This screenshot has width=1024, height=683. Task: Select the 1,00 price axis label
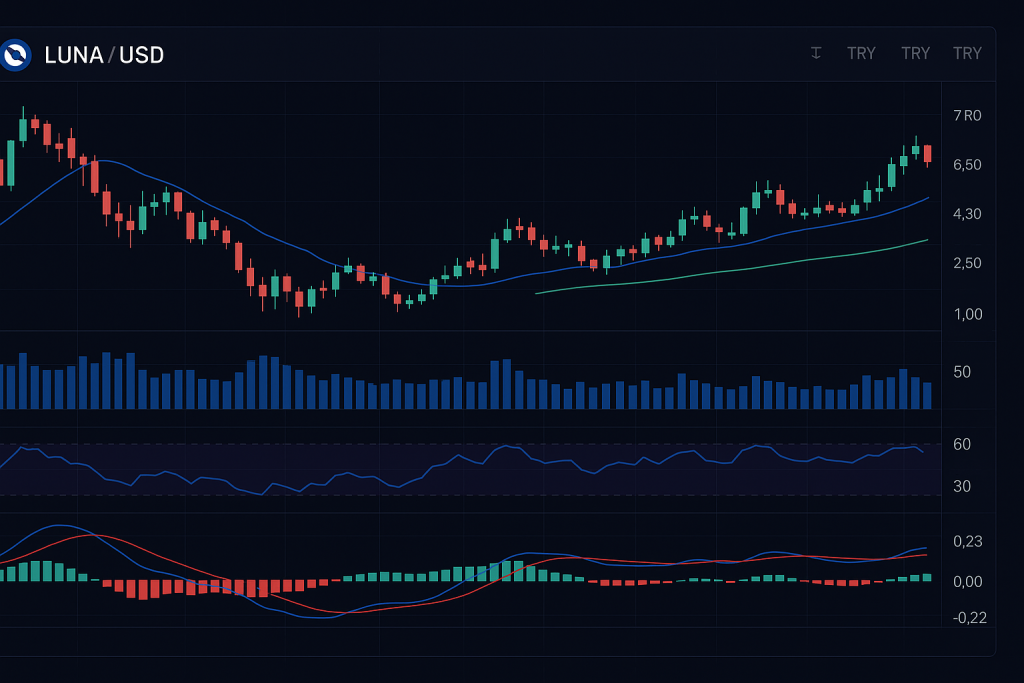pos(968,315)
